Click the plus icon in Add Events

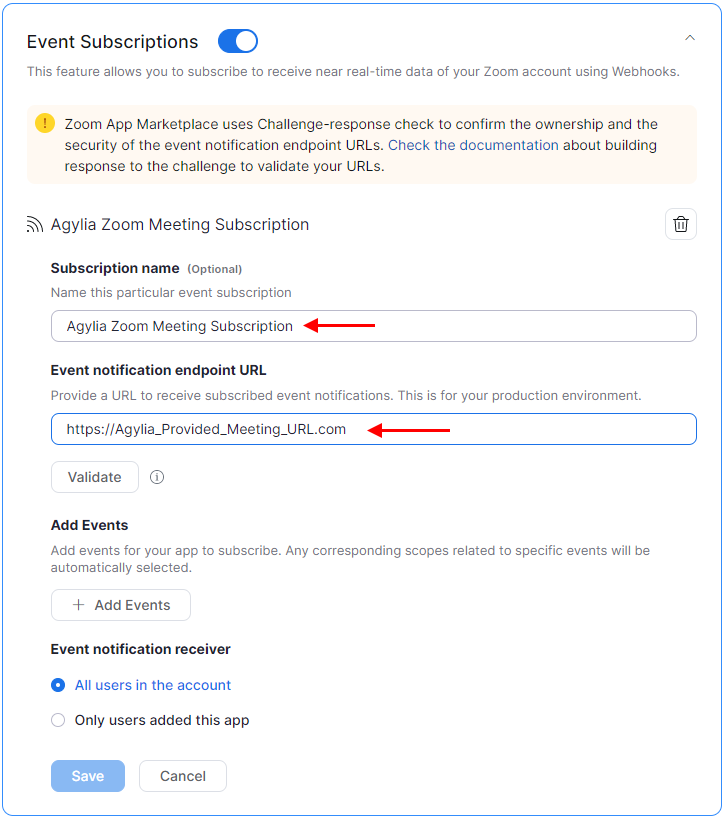78,605
